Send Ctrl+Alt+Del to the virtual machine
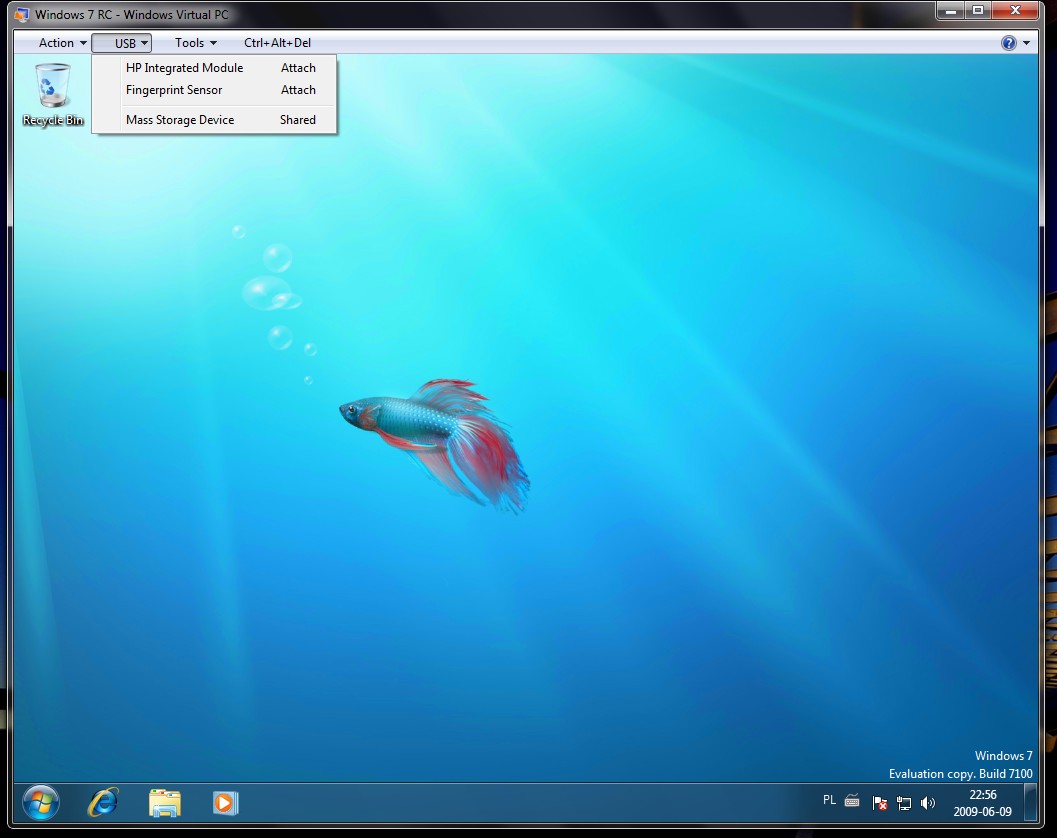This screenshot has height=838, width=1057. (277, 43)
